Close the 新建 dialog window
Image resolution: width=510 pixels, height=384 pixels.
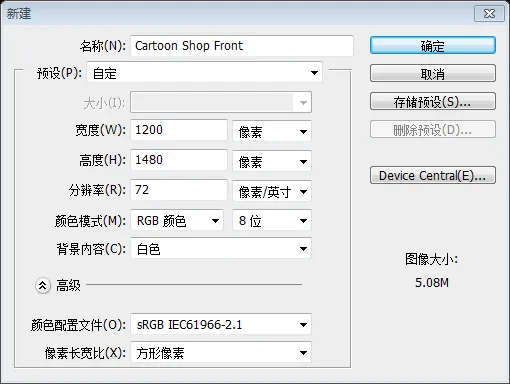489,14
